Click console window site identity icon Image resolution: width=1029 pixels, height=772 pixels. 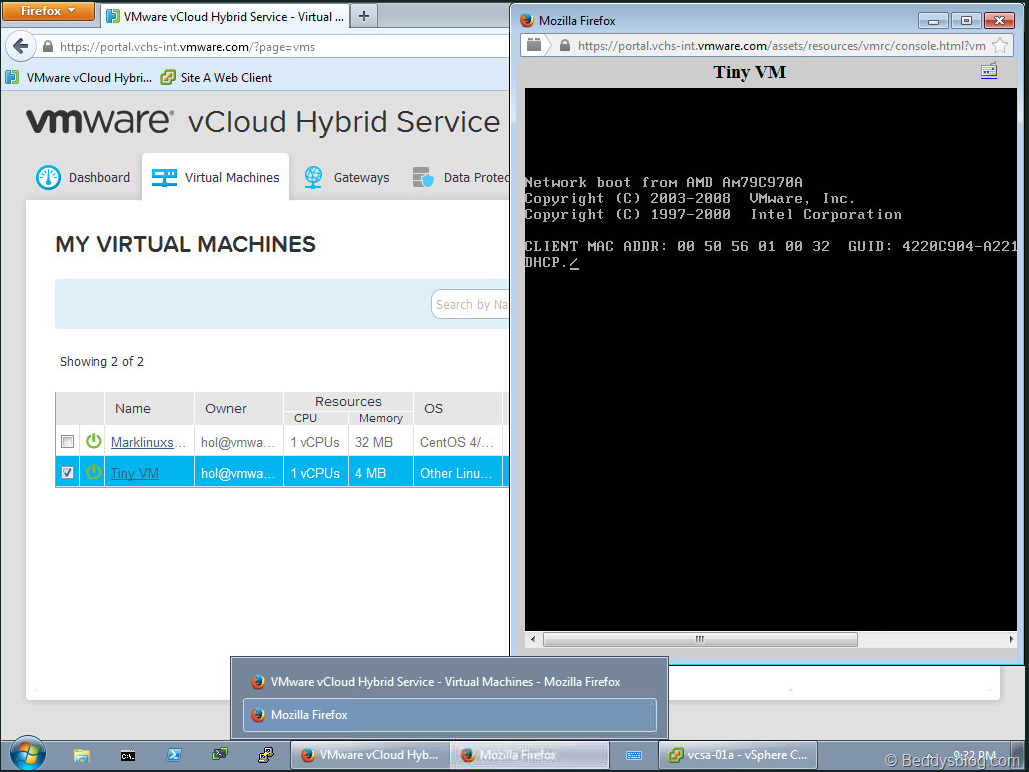pyautogui.click(x=534, y=45)
